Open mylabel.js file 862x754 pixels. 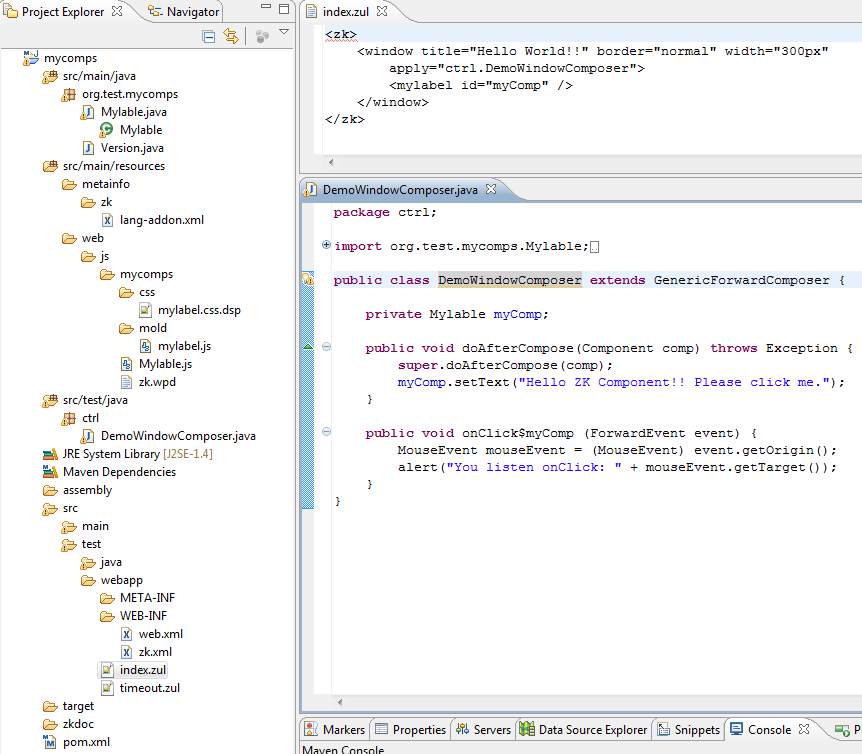[x=184, y=346]
